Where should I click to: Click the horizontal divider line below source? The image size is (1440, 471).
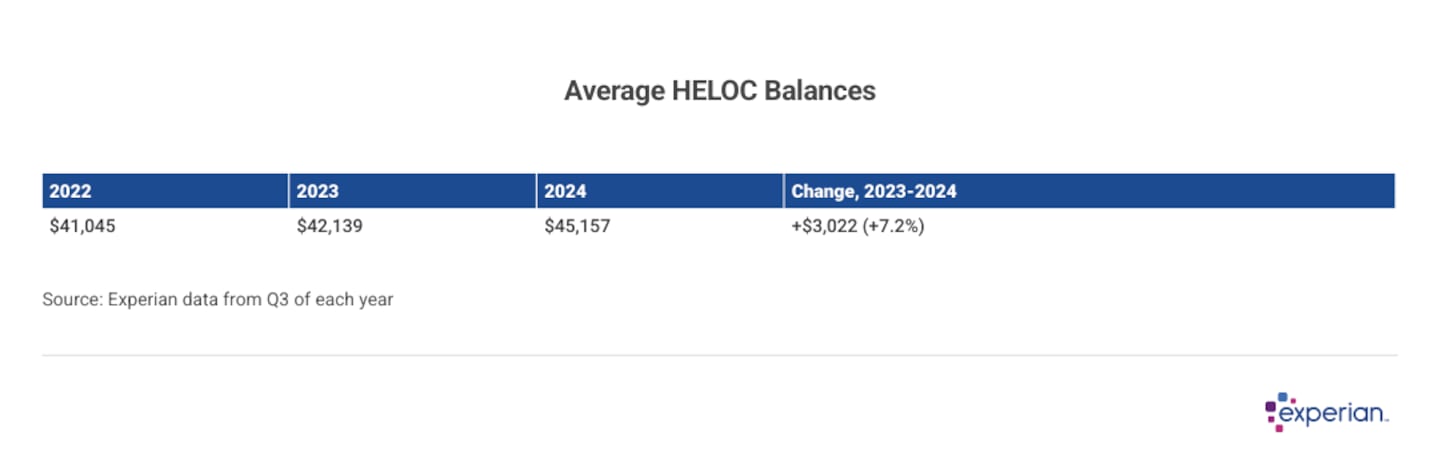[x=719, y=355]
